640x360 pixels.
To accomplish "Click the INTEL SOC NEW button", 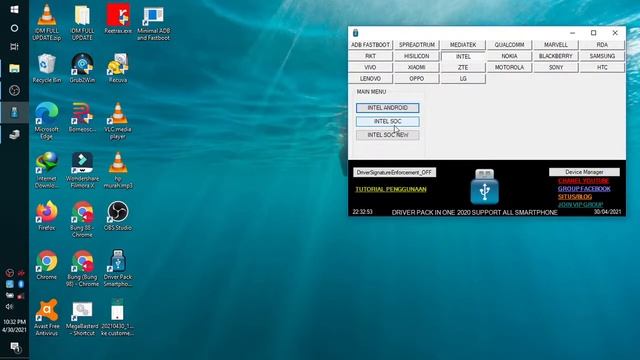I will (387, 135).
